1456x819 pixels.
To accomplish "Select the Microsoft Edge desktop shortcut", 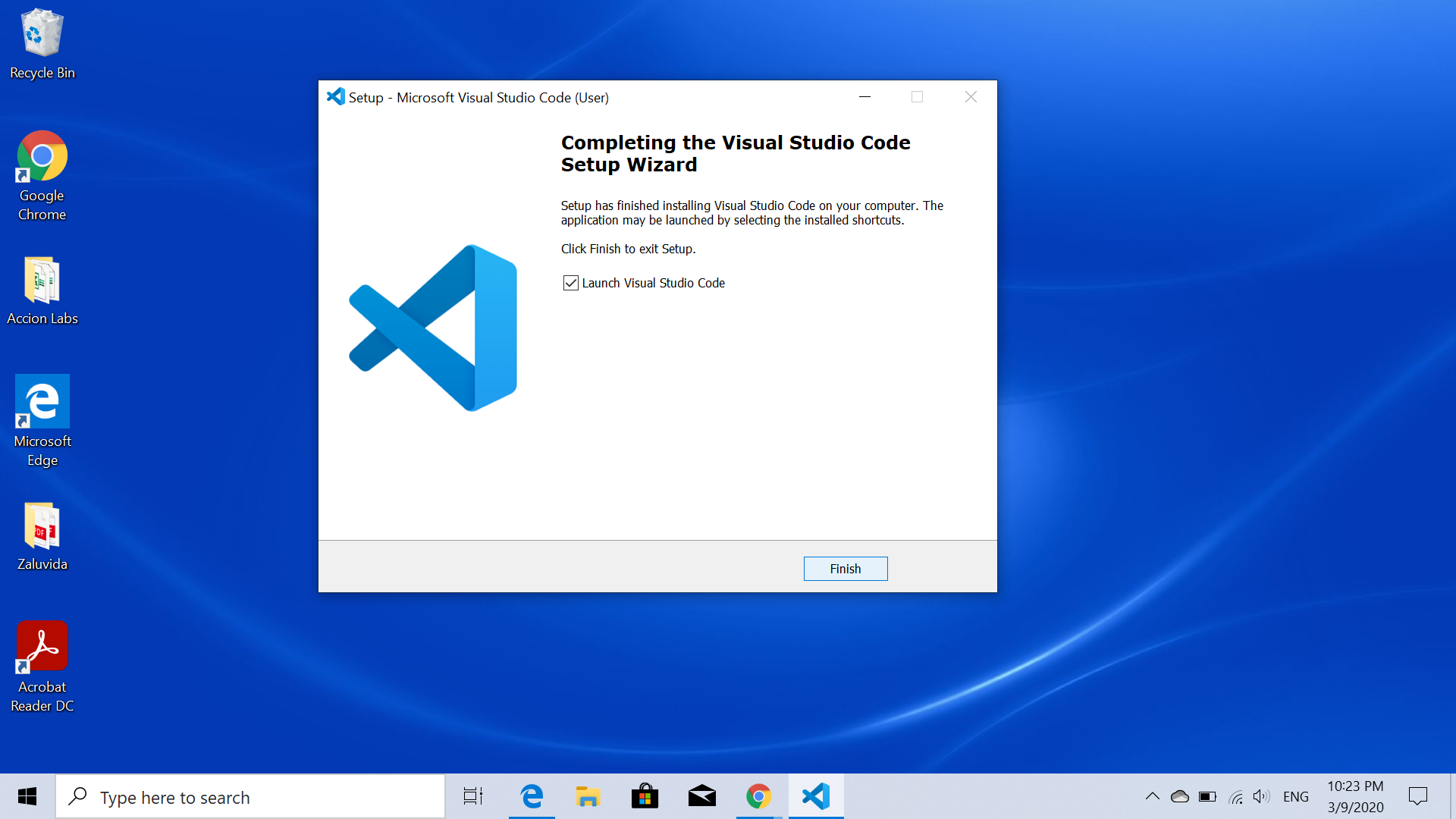I will coord(42,422).
